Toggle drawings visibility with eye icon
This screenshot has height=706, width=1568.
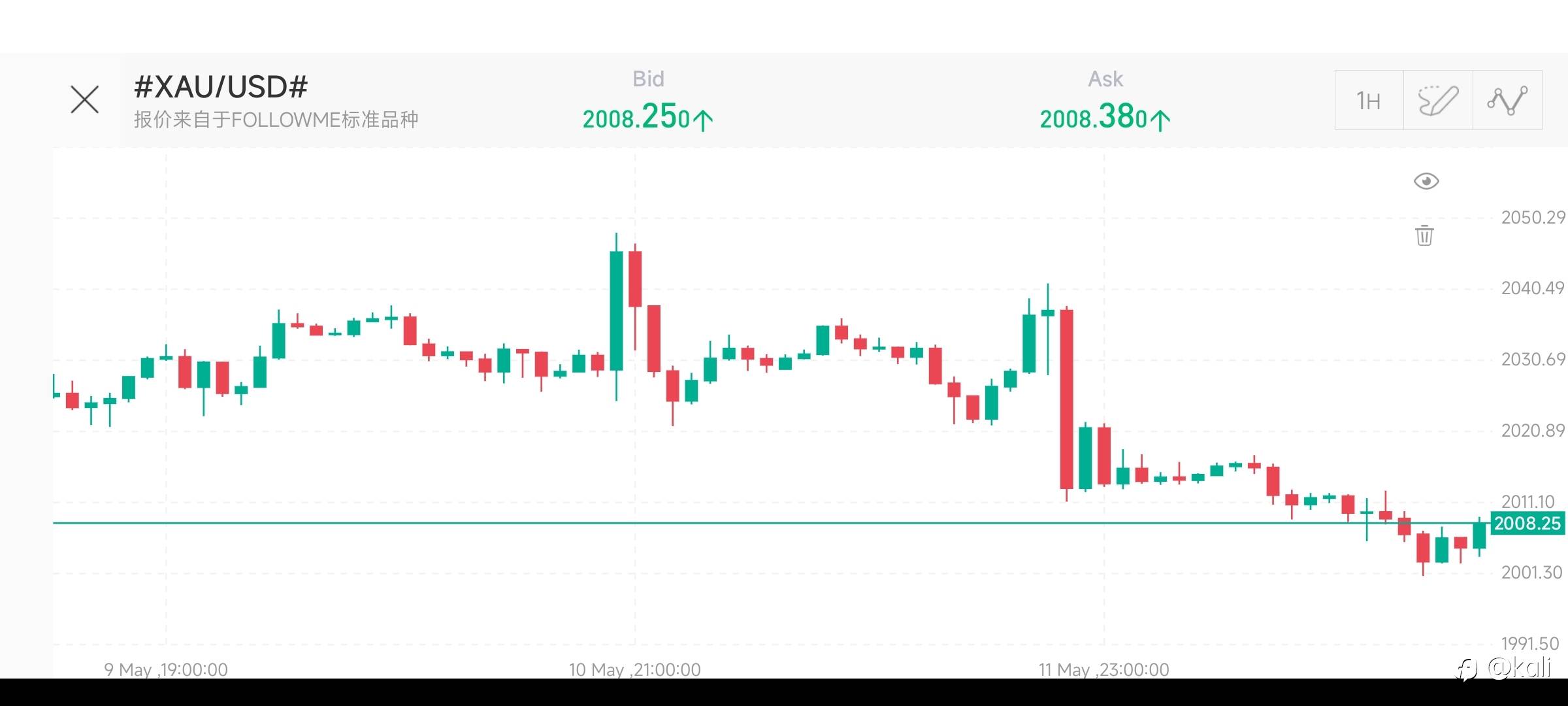(1426, 181)
